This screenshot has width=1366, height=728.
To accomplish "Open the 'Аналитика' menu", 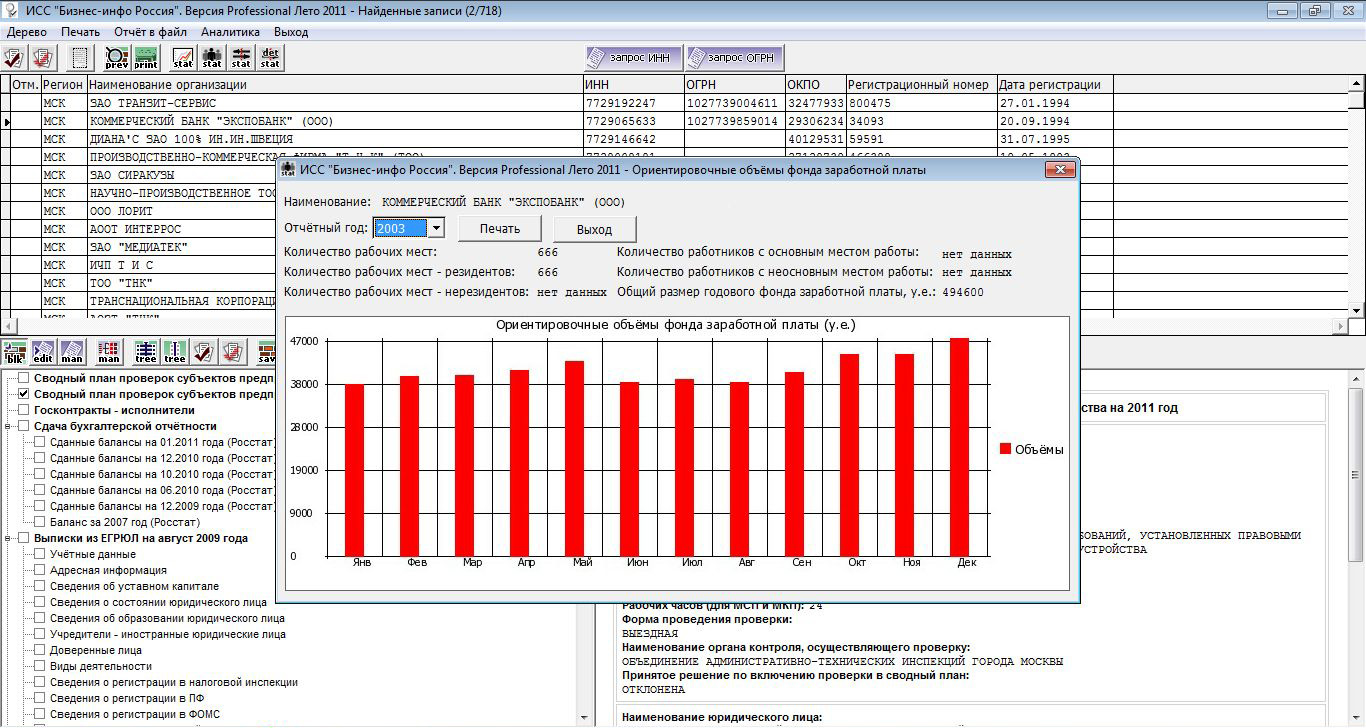I will 230,32.
